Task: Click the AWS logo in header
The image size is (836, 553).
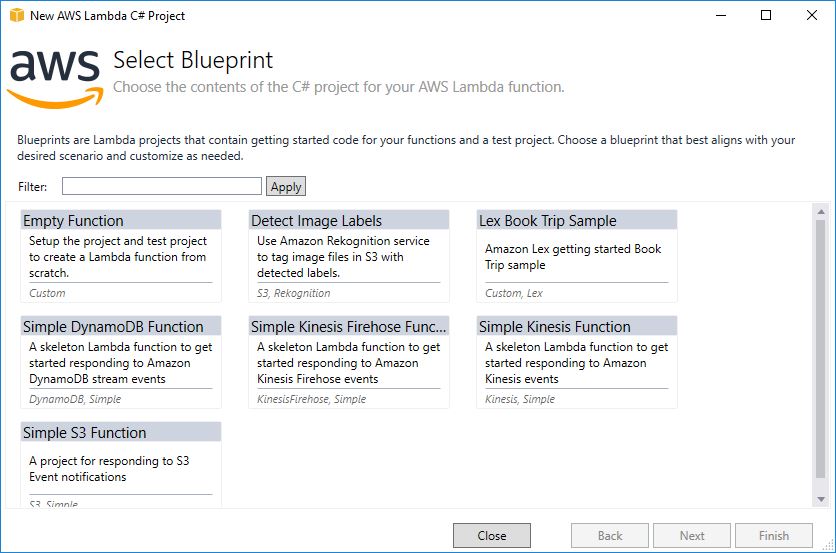Action: point(55,76)
